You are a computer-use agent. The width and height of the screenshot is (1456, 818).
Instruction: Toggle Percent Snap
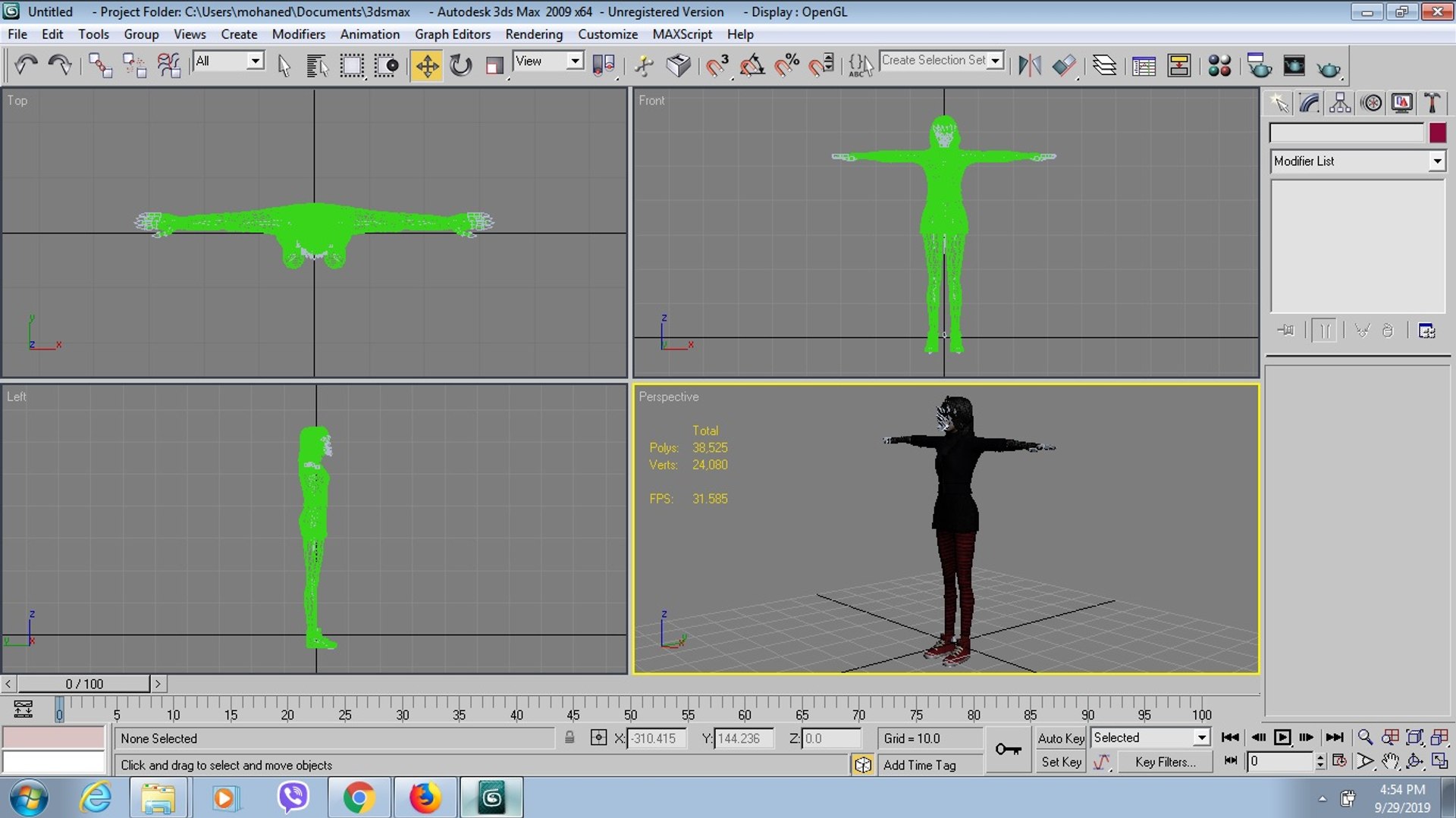(x=787, y=65)
